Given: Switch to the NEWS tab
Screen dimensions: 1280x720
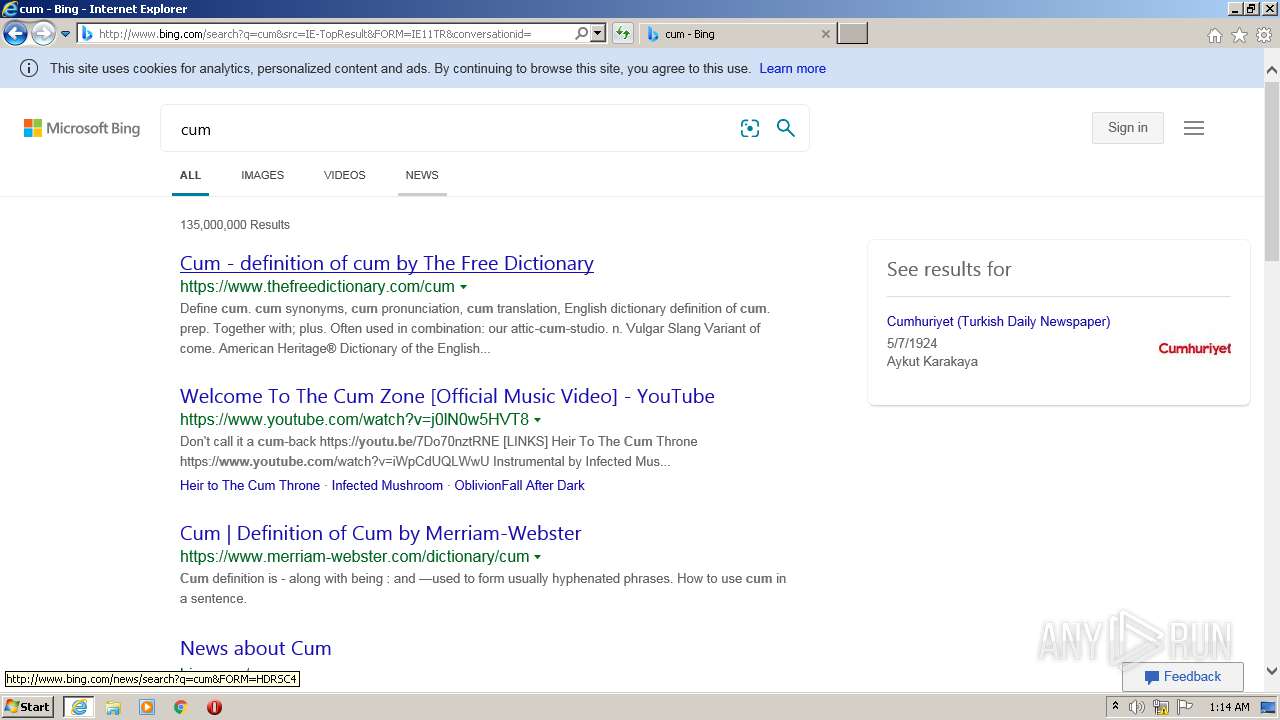Looking at the screenshot, I should [422, 175].
